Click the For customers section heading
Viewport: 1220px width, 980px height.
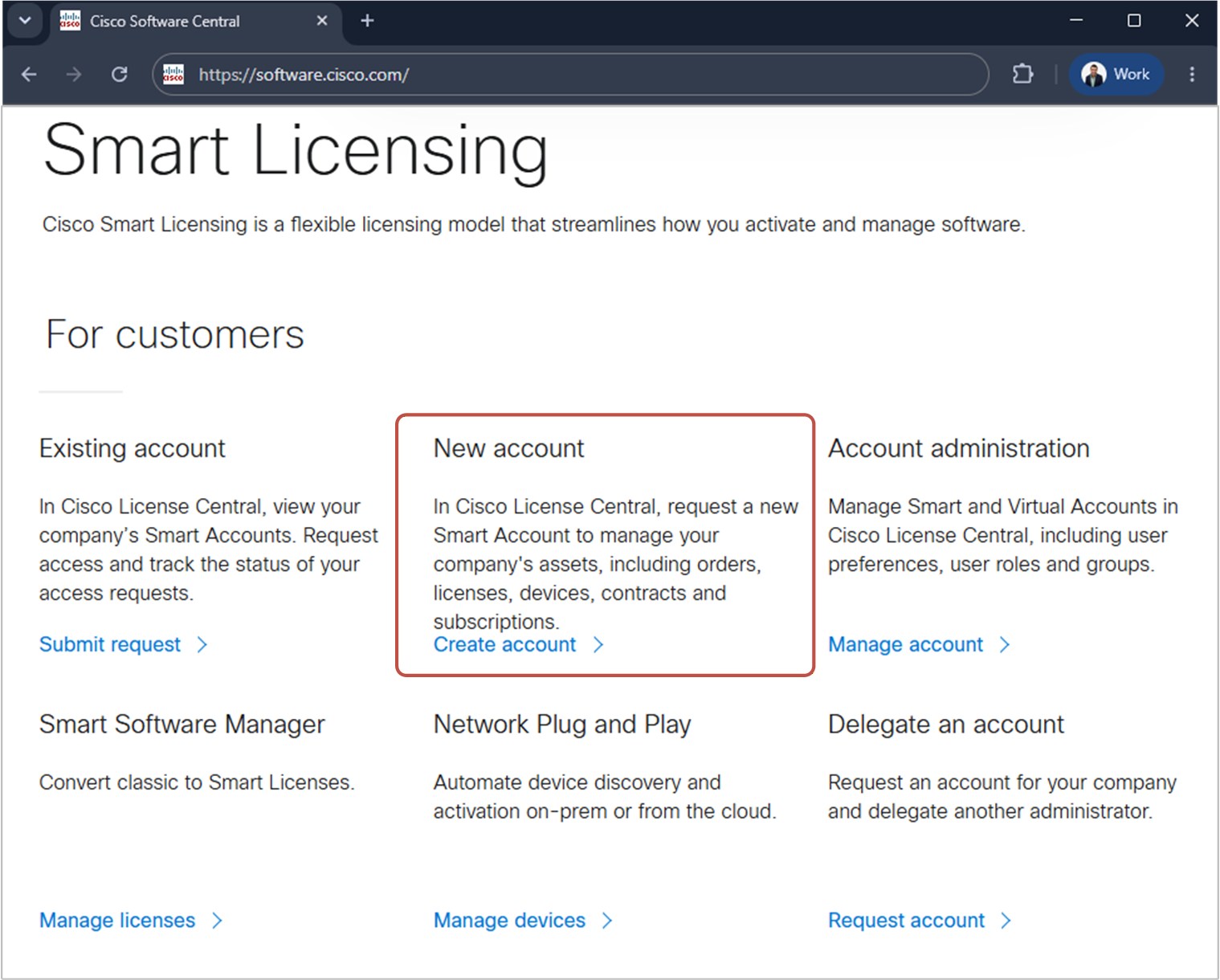coord(175,334)
